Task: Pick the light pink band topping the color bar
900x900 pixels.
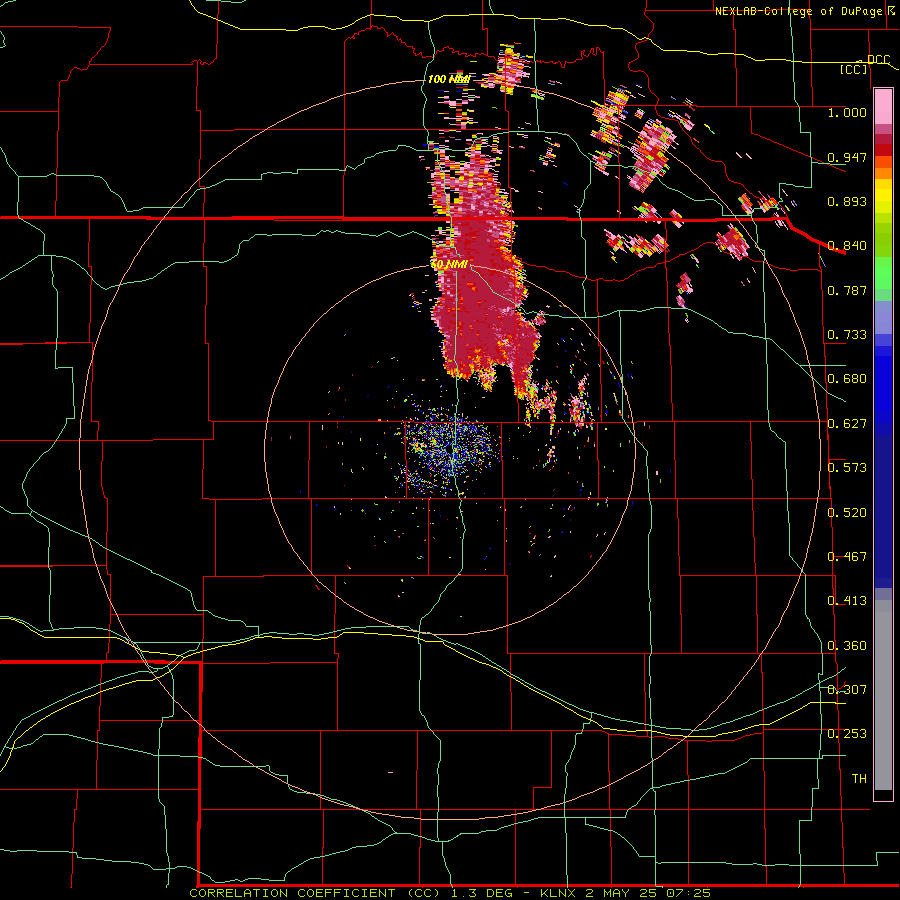Action: pyautogui.click(x=883, y=107)
